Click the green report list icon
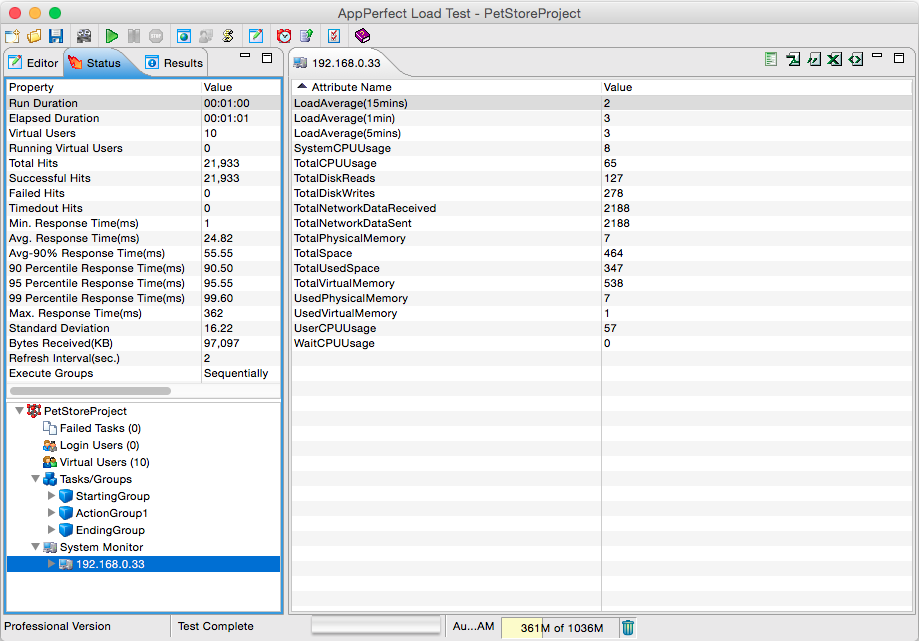Image resolution: width=919 pixels, height=641 pixels. pyautogui.click(x=771, y=59)
